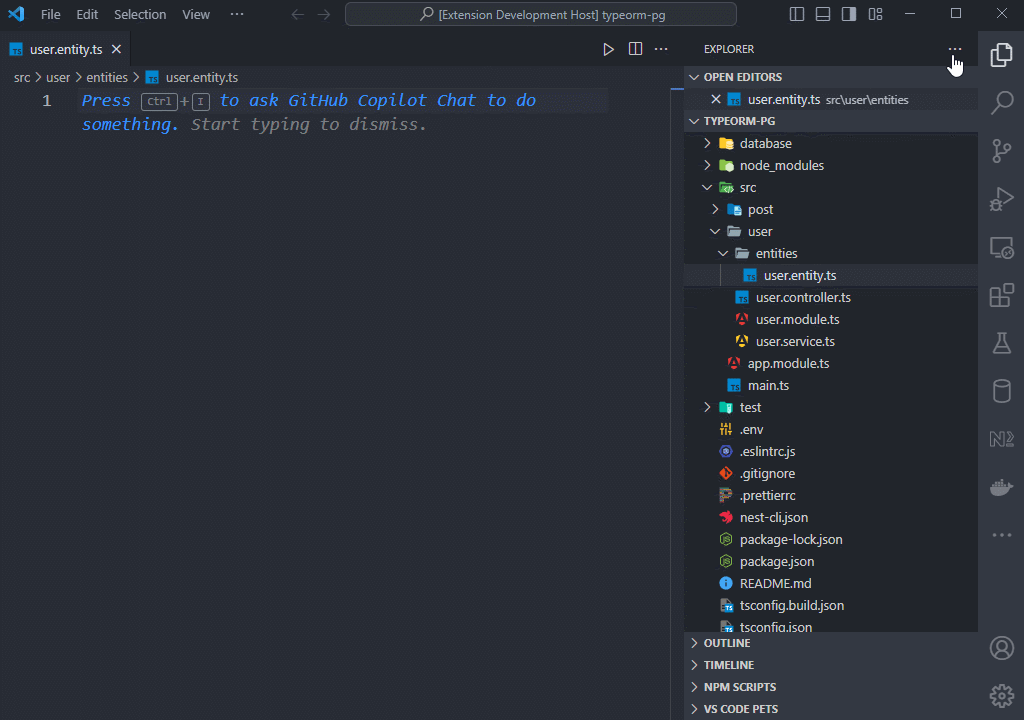This screenshot has height=720, width=1024.
Task: Open the Accounts menu
Action: tap(1001, 648)
